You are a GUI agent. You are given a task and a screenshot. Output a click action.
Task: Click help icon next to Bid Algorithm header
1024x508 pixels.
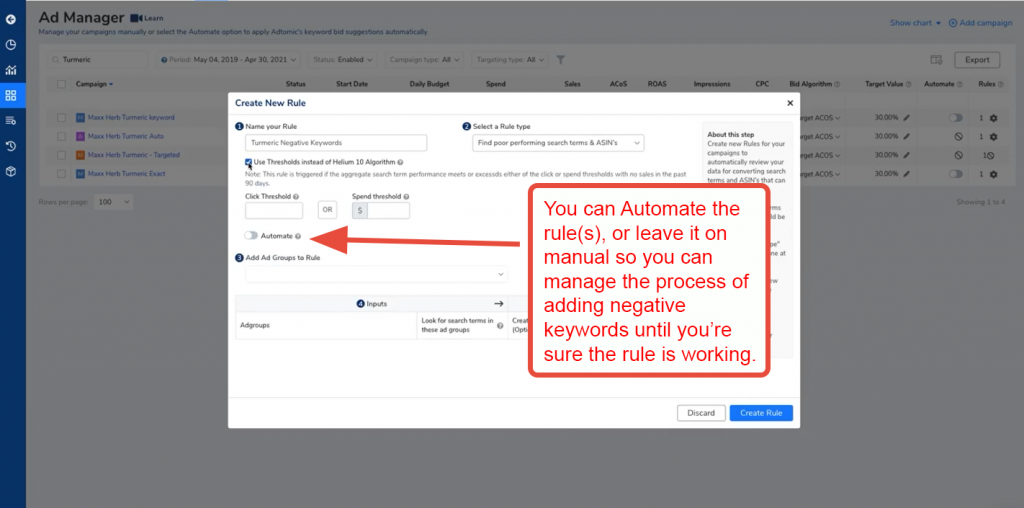tap(837, 84)
